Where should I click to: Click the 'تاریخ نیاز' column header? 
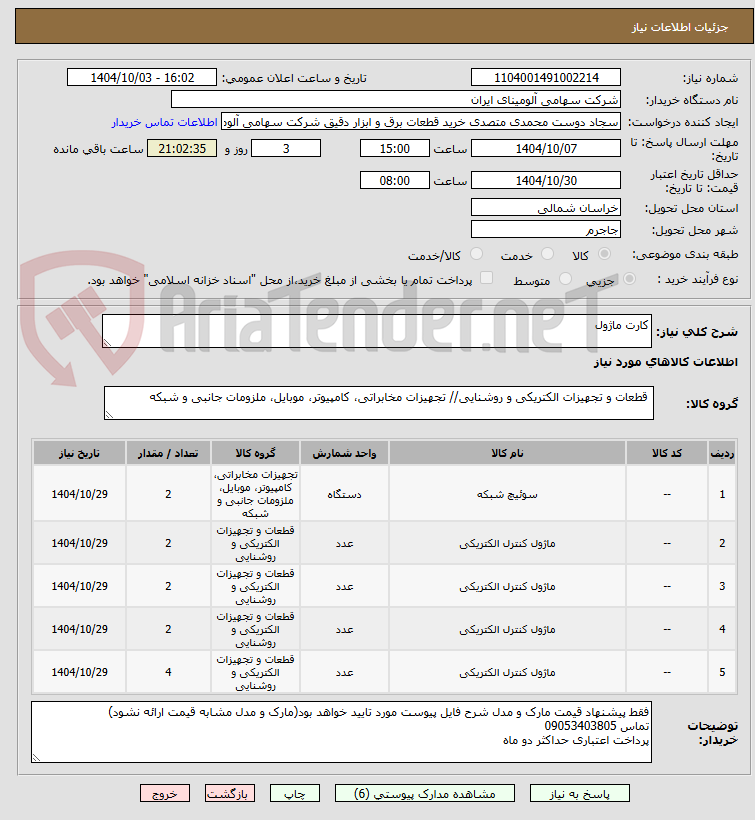point(79,453)
